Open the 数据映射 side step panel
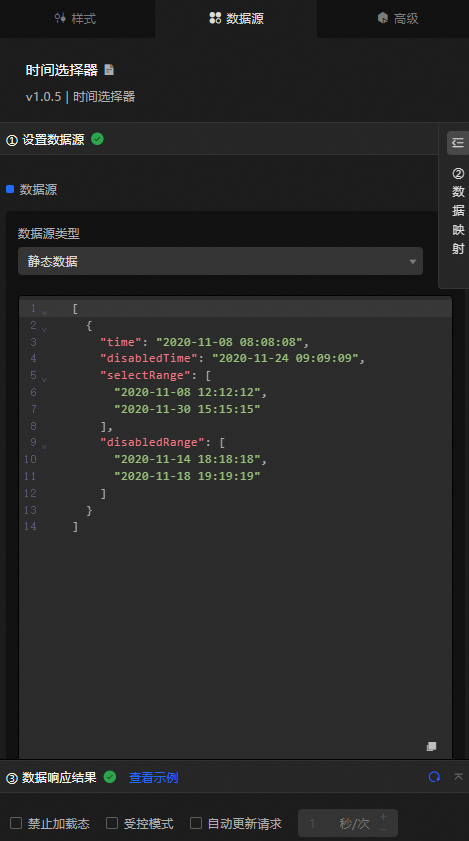Viewport: 469px width, 841px height. (x=458, y=211)
